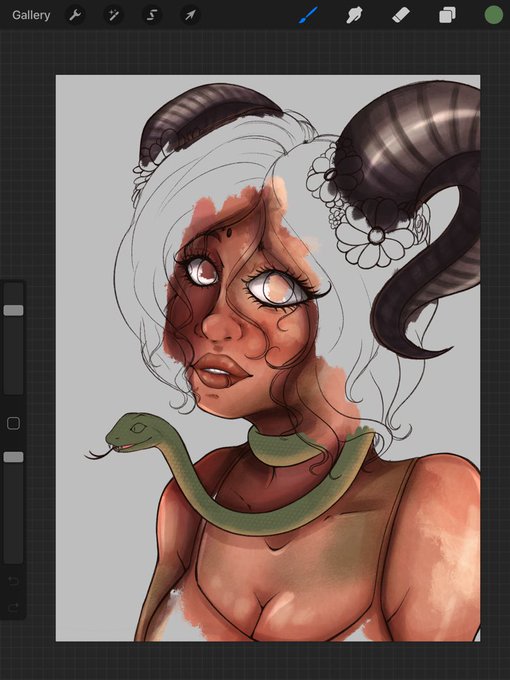Open the Actions wrench menu
The image size is (510, 680).
click(x=75, y=16)
